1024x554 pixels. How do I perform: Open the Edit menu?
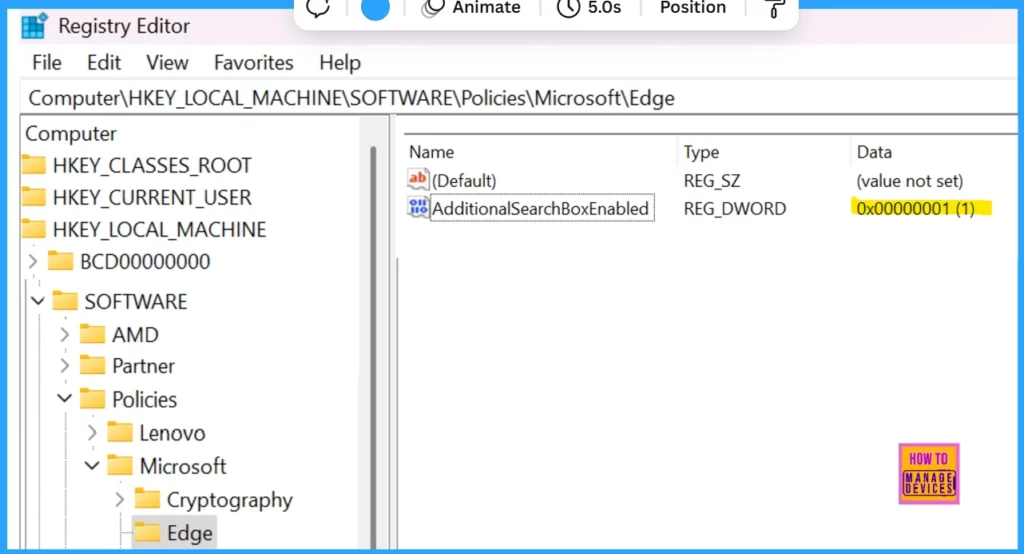click(x=104, y=63)
